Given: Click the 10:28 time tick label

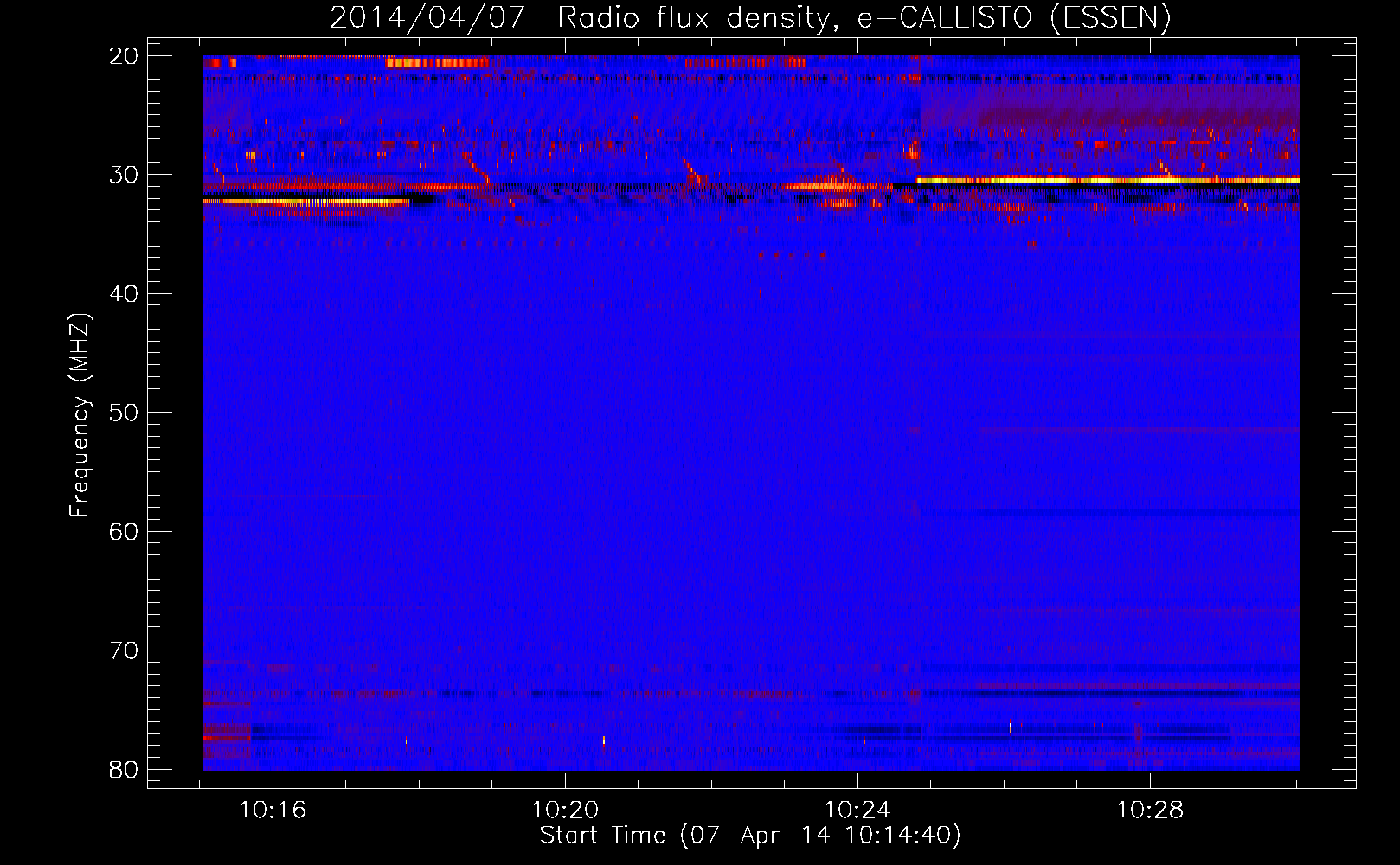Looking at the screenshot, I should coord(1150,810).
